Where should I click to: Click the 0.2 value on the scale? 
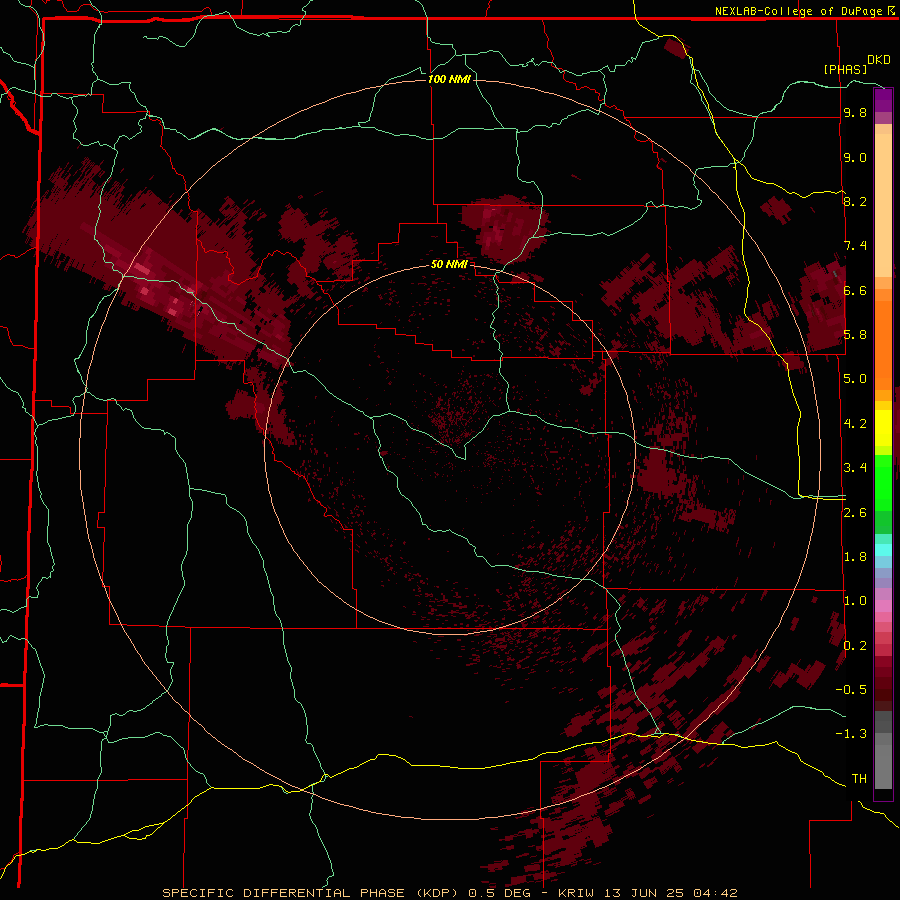pos(855,646)
